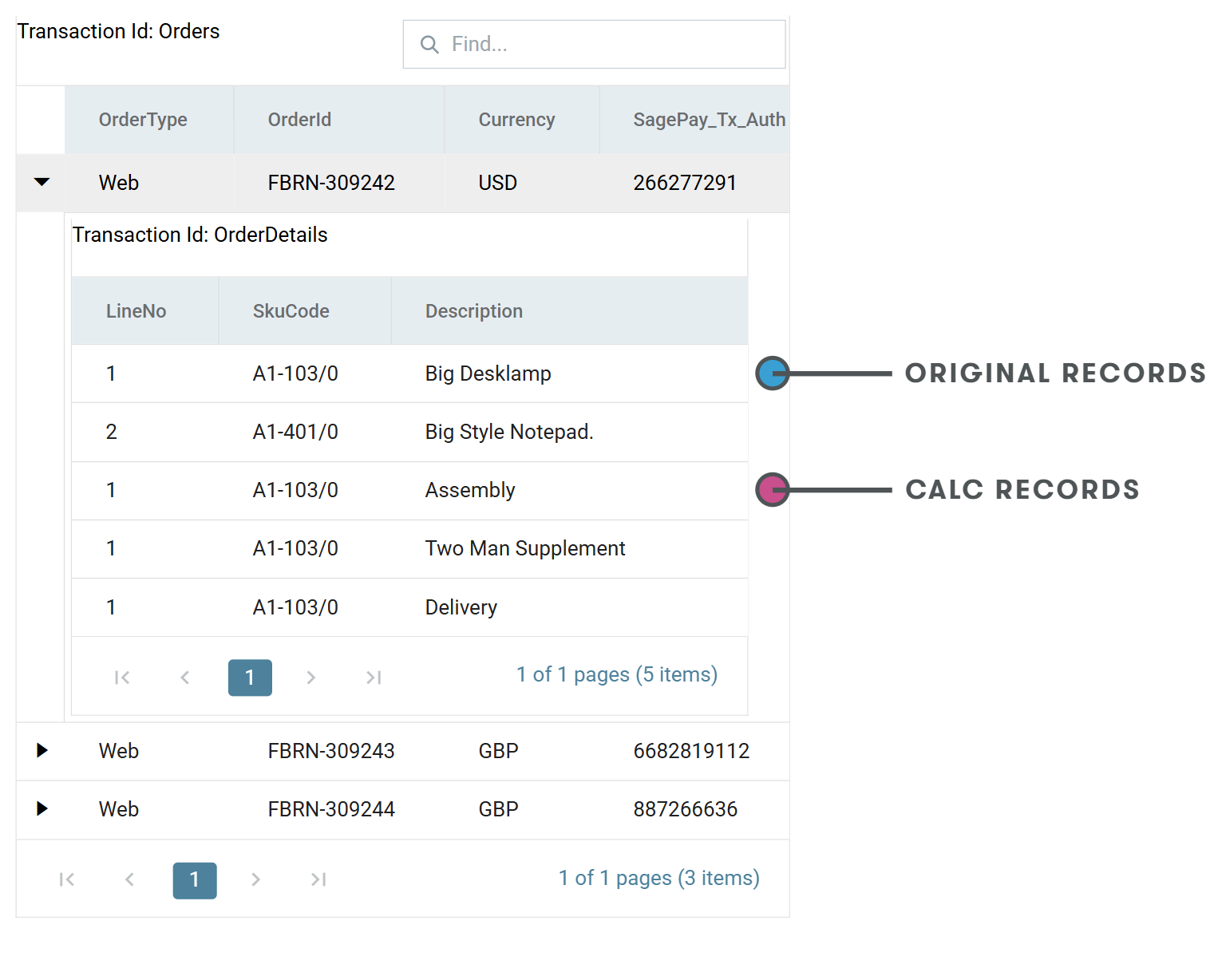Go to last page in OrderDetails pager
The image size is (1218, 980).
tap(374, 678)
